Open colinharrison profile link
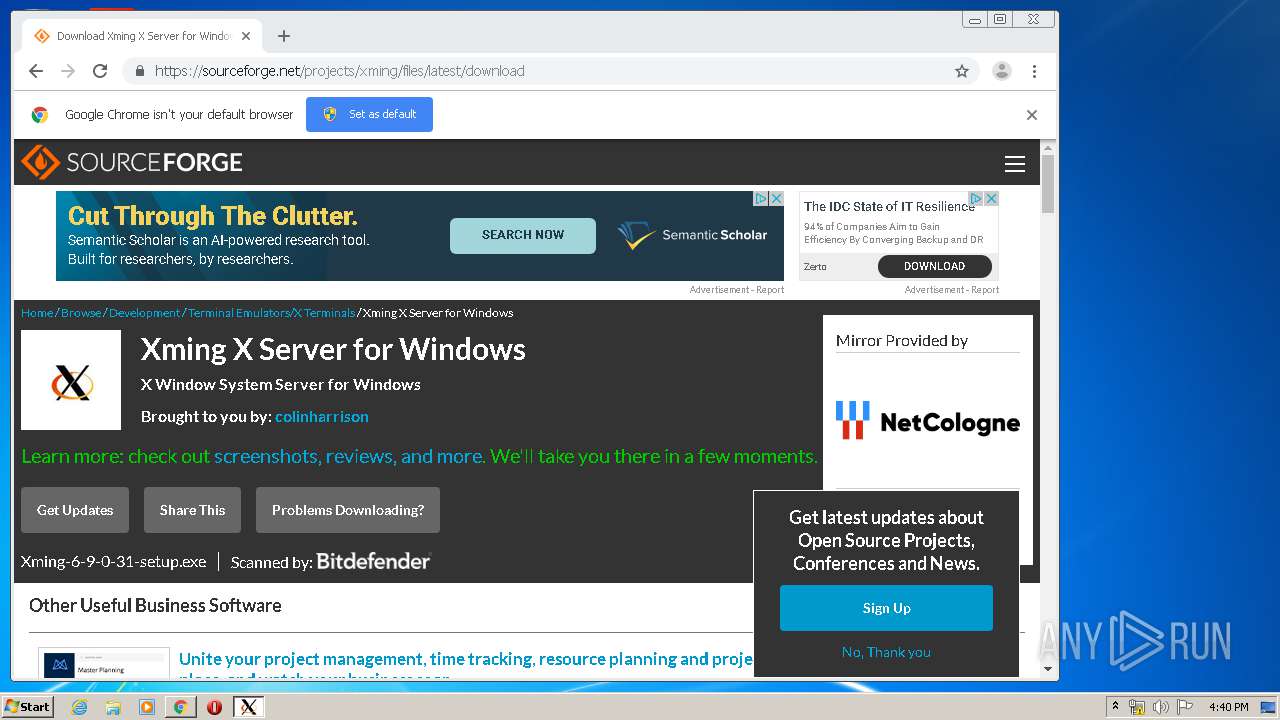1280x720 pixels. (x=322, y=416)
